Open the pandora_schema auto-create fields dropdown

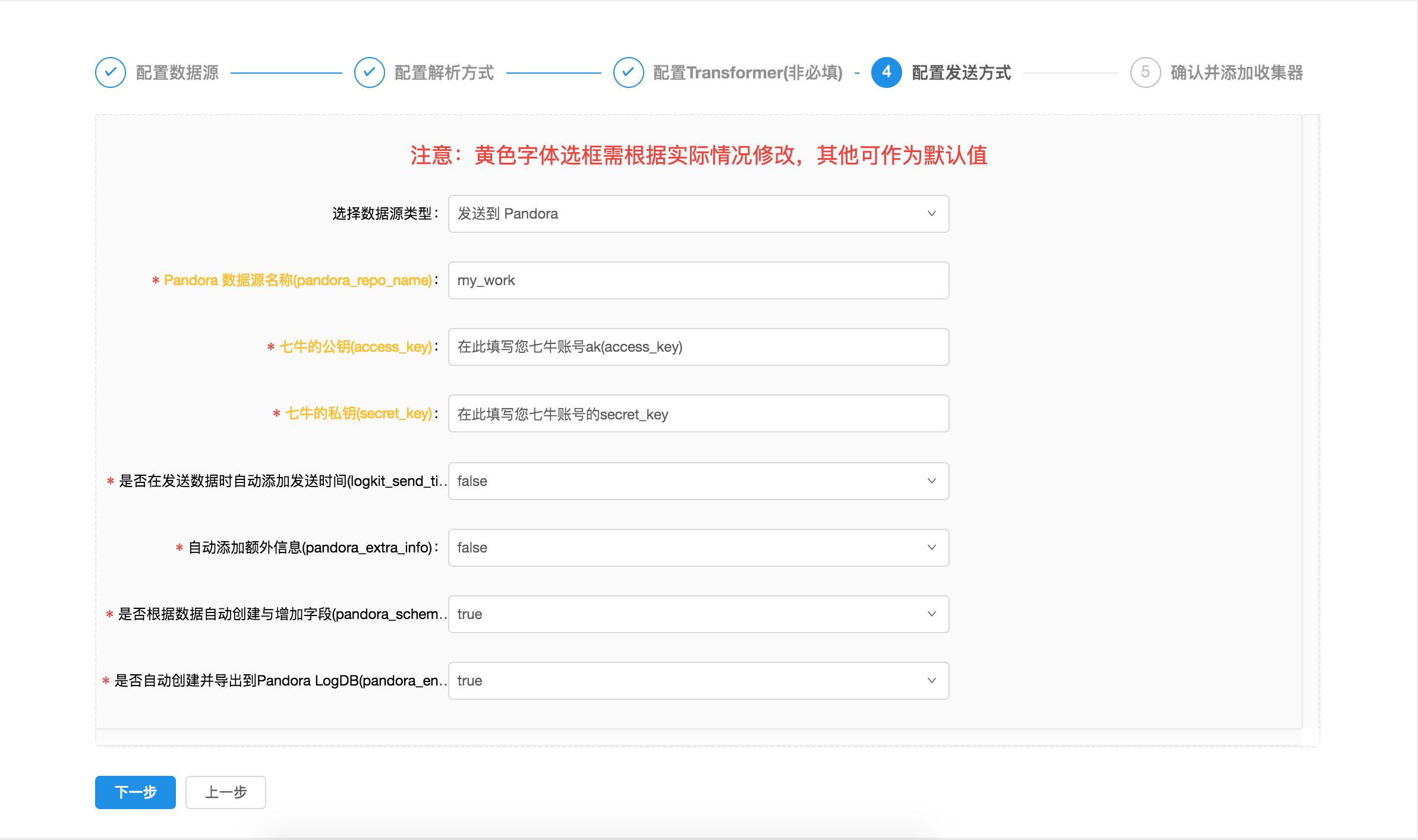[699, 614]
